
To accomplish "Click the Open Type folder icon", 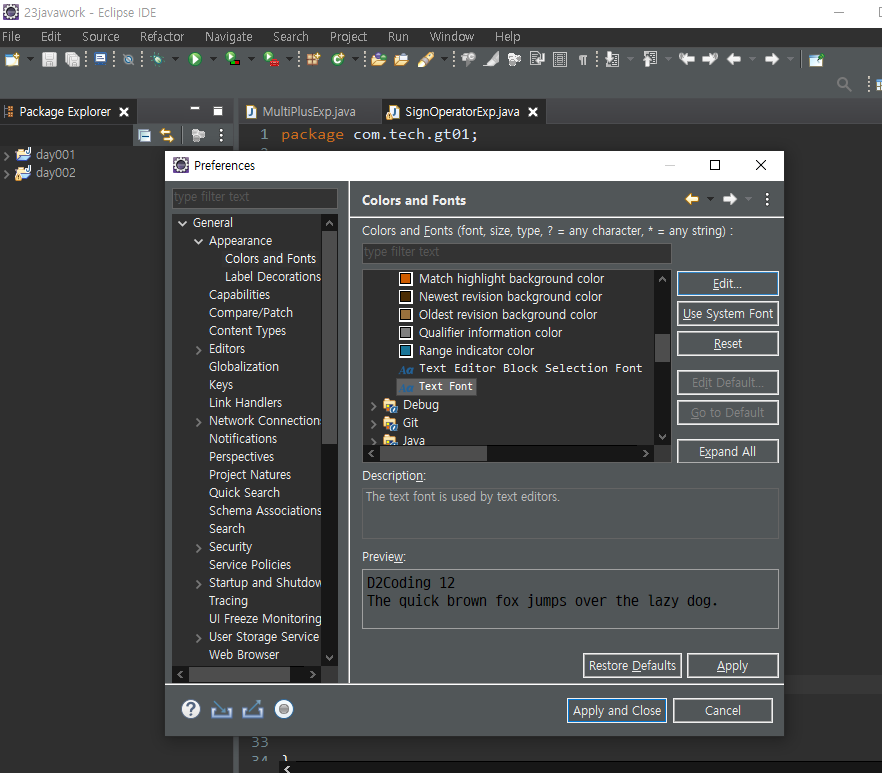I will (379, 59).
